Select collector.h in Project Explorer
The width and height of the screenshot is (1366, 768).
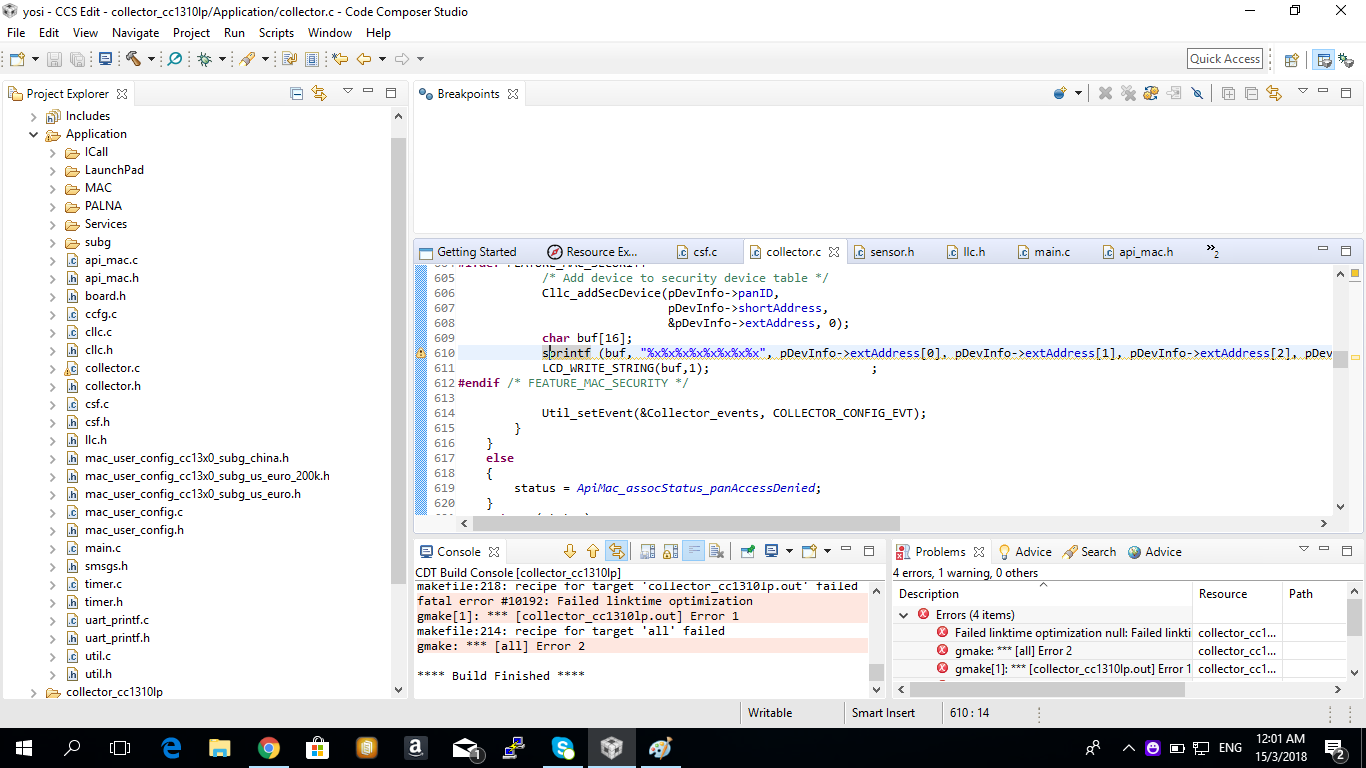[112, 386]
